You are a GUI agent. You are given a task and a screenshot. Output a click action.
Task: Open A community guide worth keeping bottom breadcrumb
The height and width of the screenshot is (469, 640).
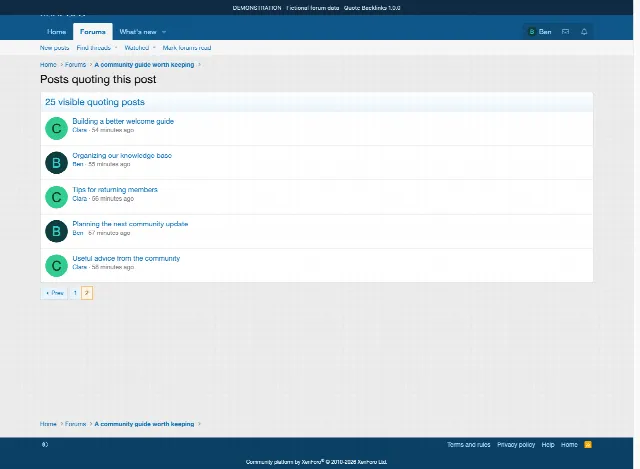(144, 424)
